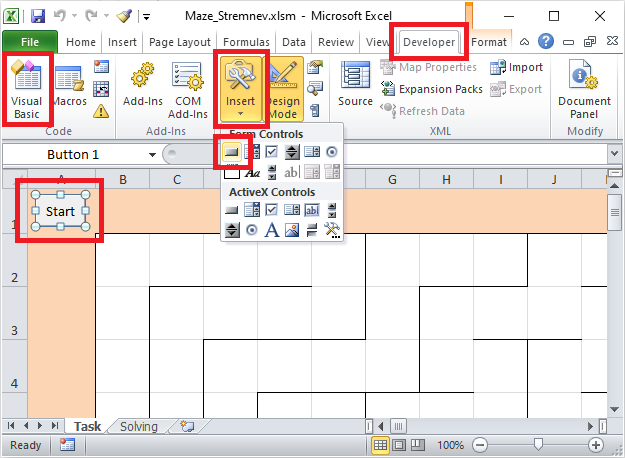
Task: Select ActiveX Check Box control
Action: (x=272, y=210)
